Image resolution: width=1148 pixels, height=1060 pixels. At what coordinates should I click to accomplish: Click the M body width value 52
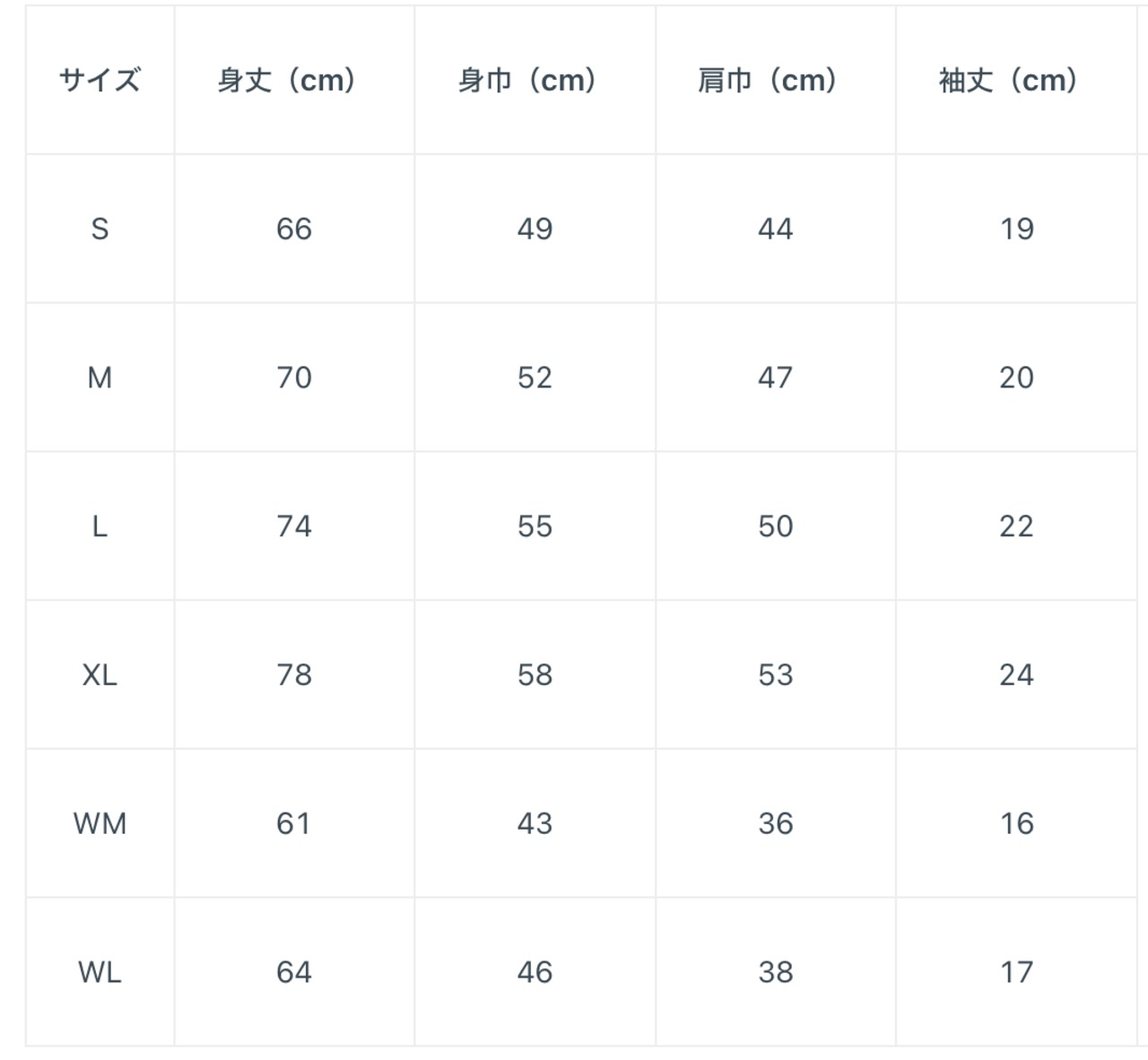[535, 378]
